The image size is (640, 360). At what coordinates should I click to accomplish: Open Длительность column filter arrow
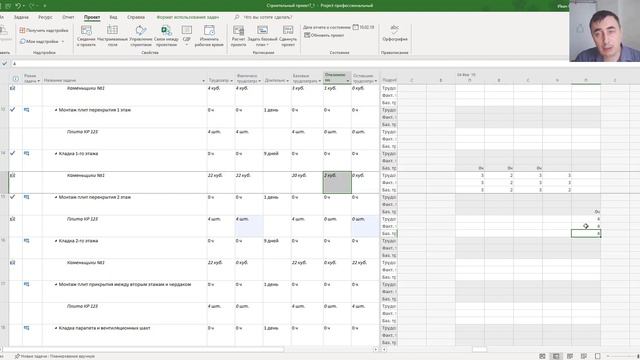[x=287, y=81]
